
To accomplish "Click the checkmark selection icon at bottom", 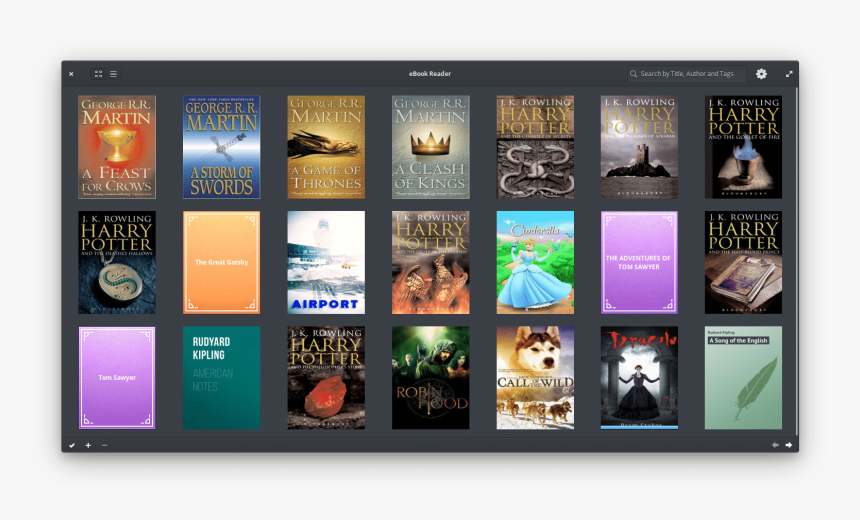I will pyautogui.click(x=72, y=445).
